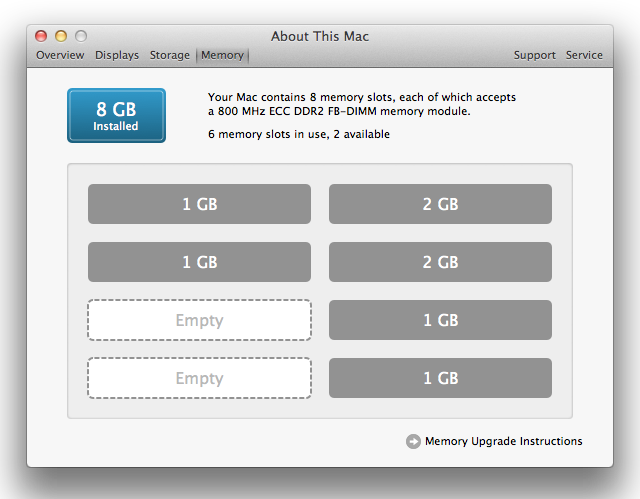Image resolution: width=640 pixels, height=499 pixels.
Task: Open the Overview tab
Action: pos(60,55)
